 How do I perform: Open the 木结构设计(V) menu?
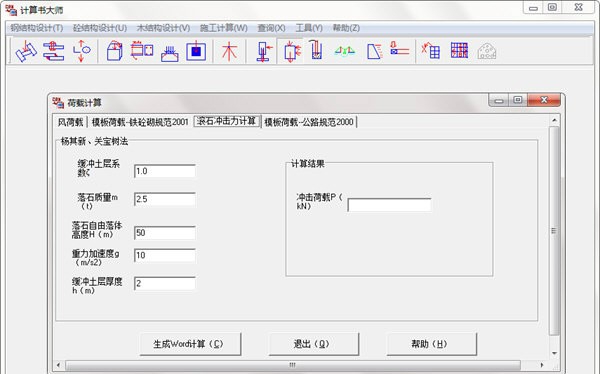click(163, 28)
